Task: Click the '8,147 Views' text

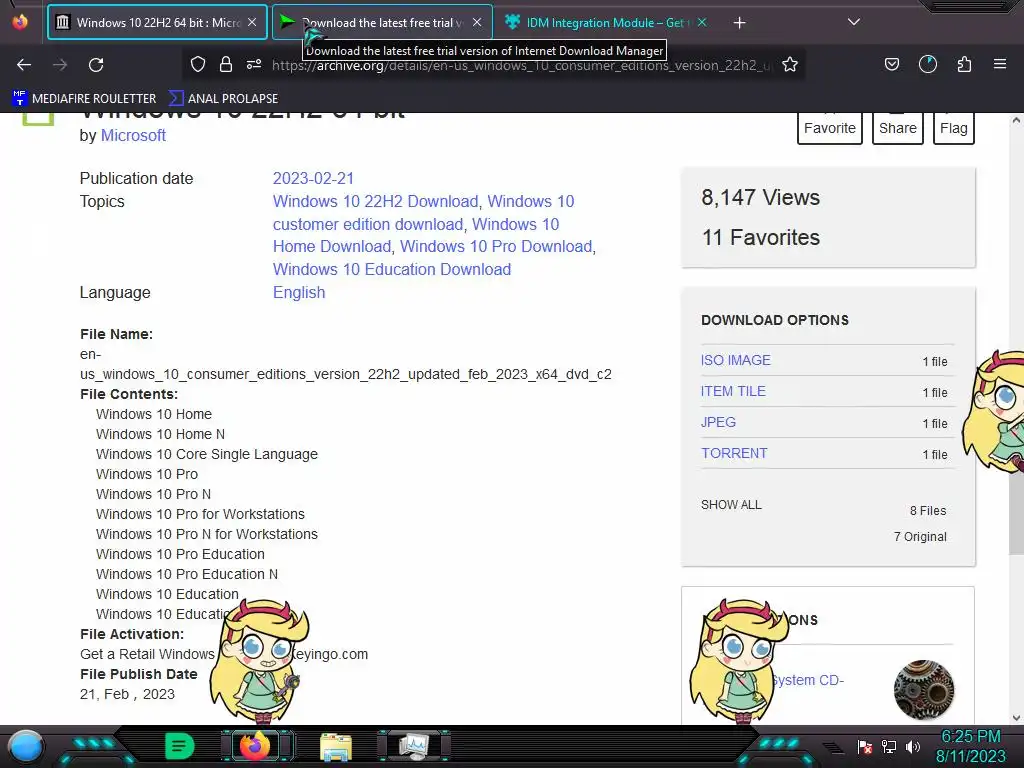Action: click(760, 197)
